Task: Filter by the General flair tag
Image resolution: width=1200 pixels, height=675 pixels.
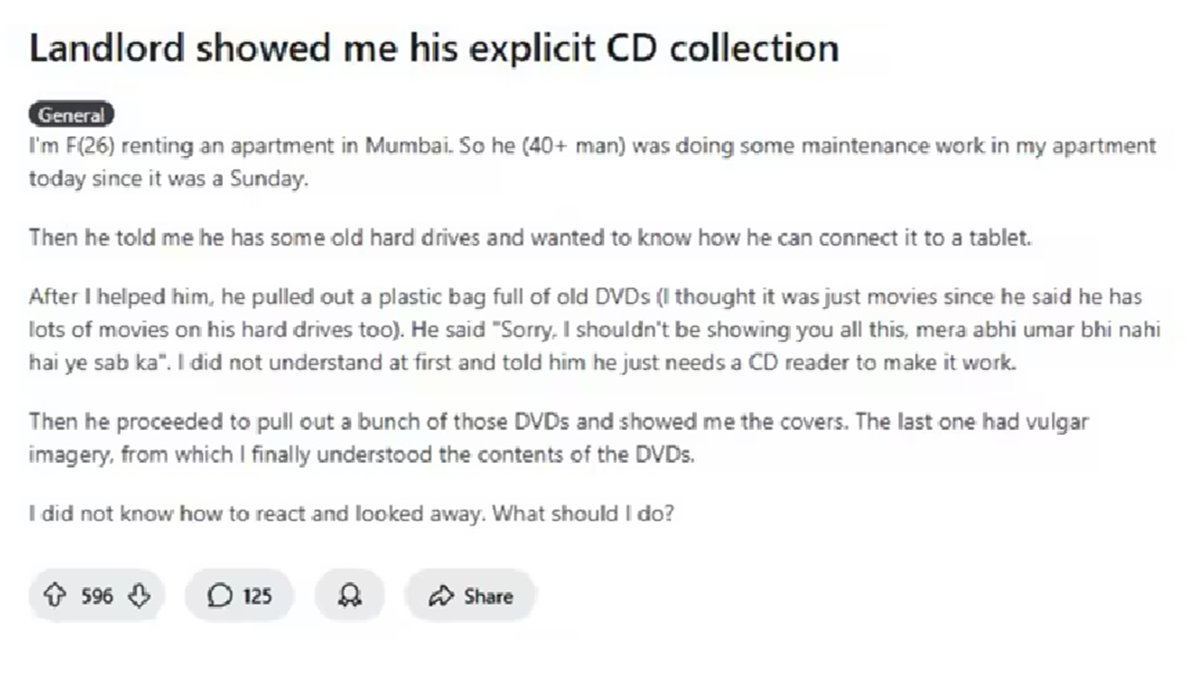Action: coord(72,115)
